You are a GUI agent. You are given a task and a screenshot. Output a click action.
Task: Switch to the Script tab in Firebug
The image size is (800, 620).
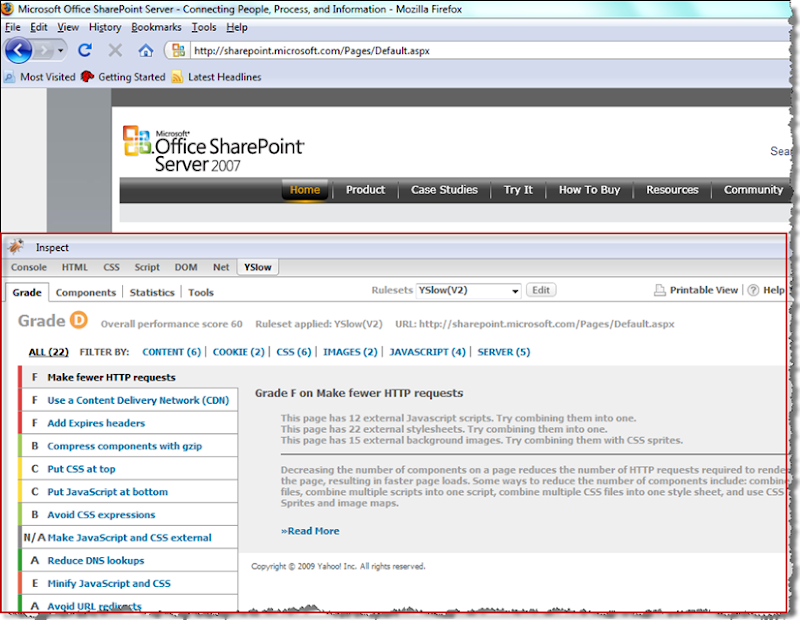(x=147, y=267)
